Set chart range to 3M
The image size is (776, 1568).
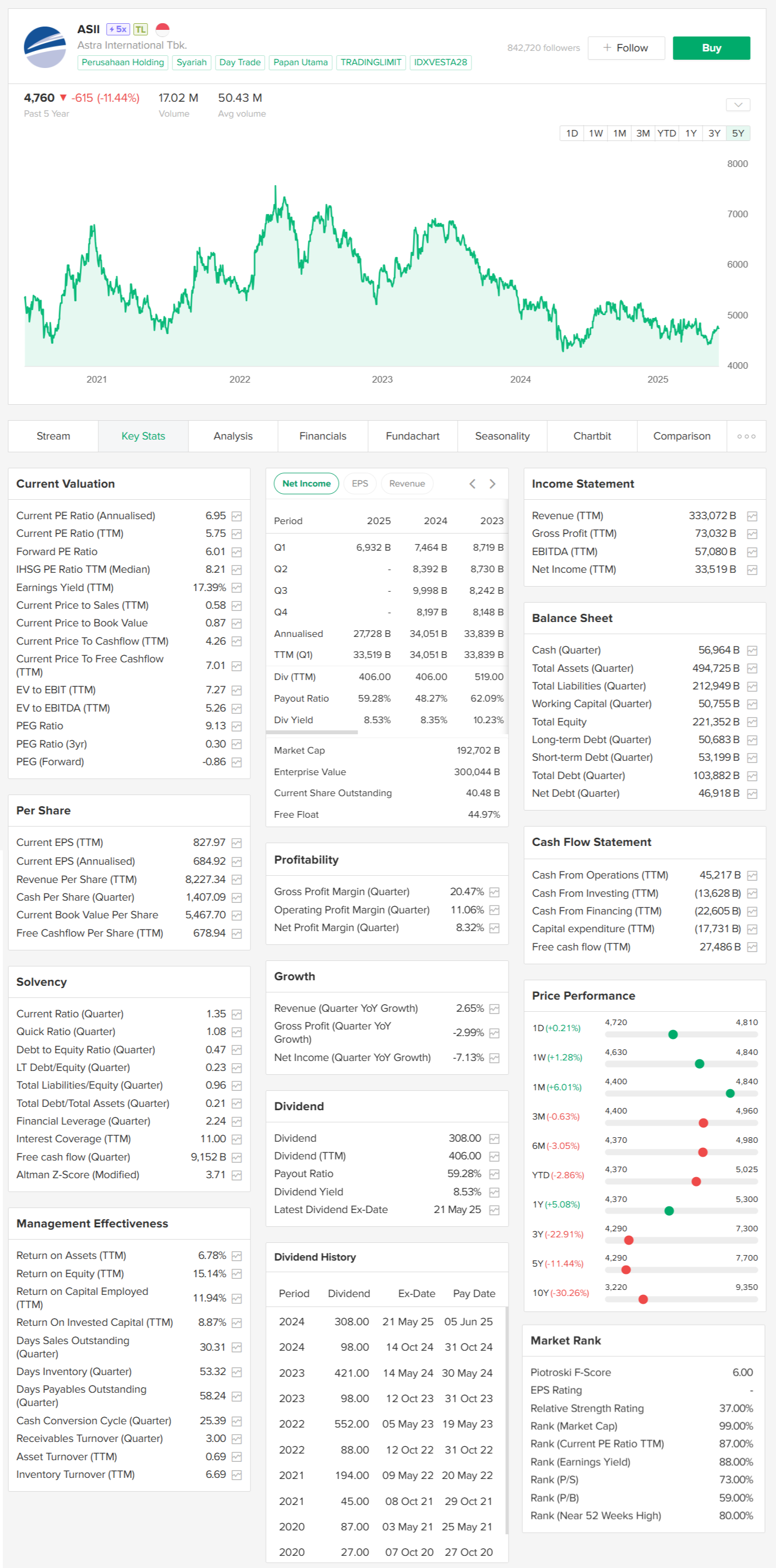point(643,133)
